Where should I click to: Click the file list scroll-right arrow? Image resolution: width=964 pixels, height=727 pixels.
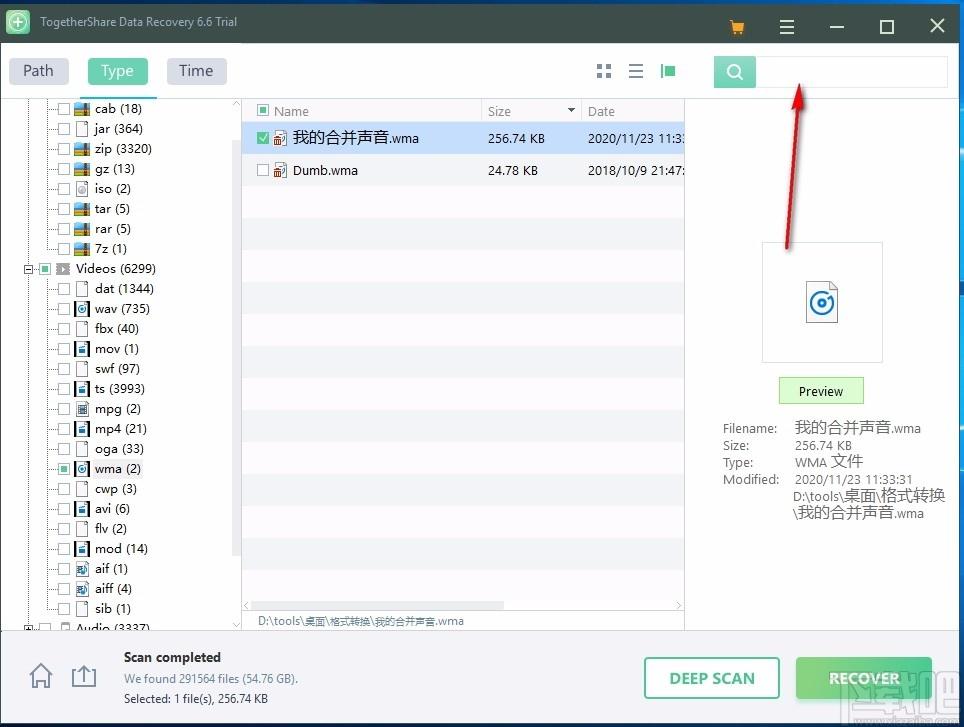click(679, 605)
